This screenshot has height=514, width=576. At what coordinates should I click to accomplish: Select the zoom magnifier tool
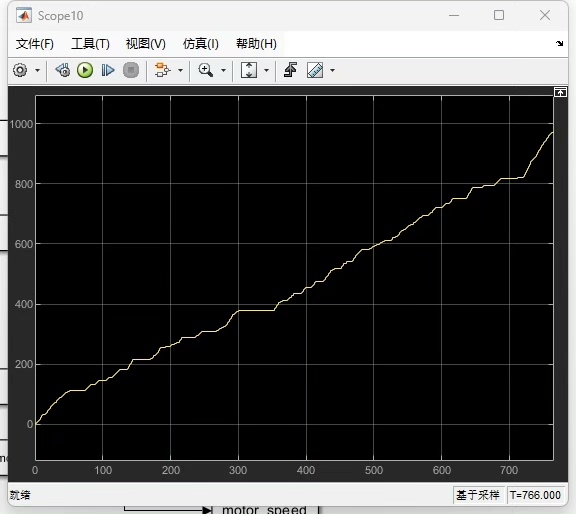[x=205, y=70]
